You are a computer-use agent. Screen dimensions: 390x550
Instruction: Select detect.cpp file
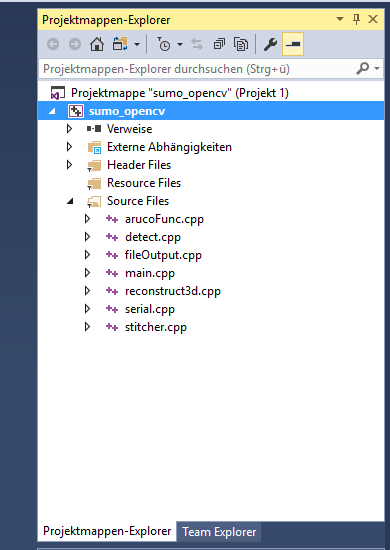click(153, 237)
